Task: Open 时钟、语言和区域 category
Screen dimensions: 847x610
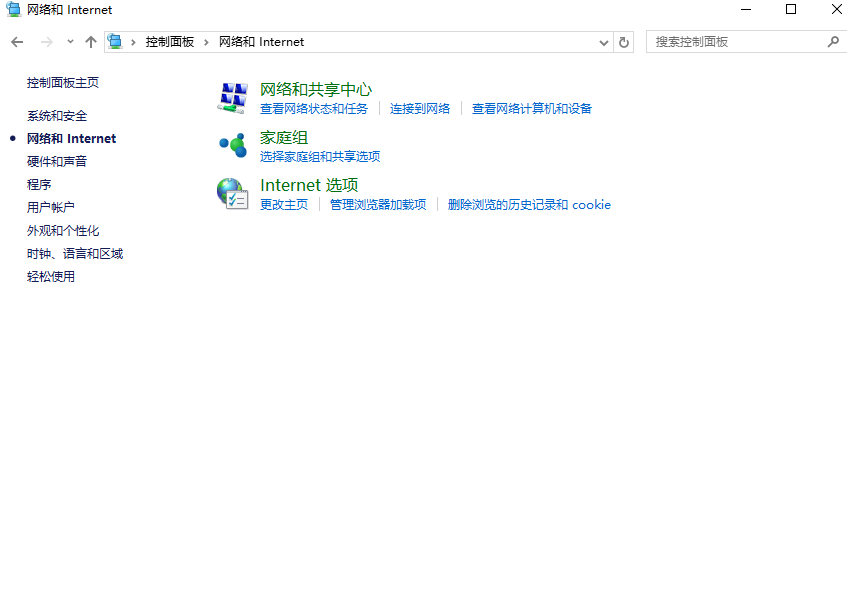Action: pyautogui.click(x=75, y=254)
